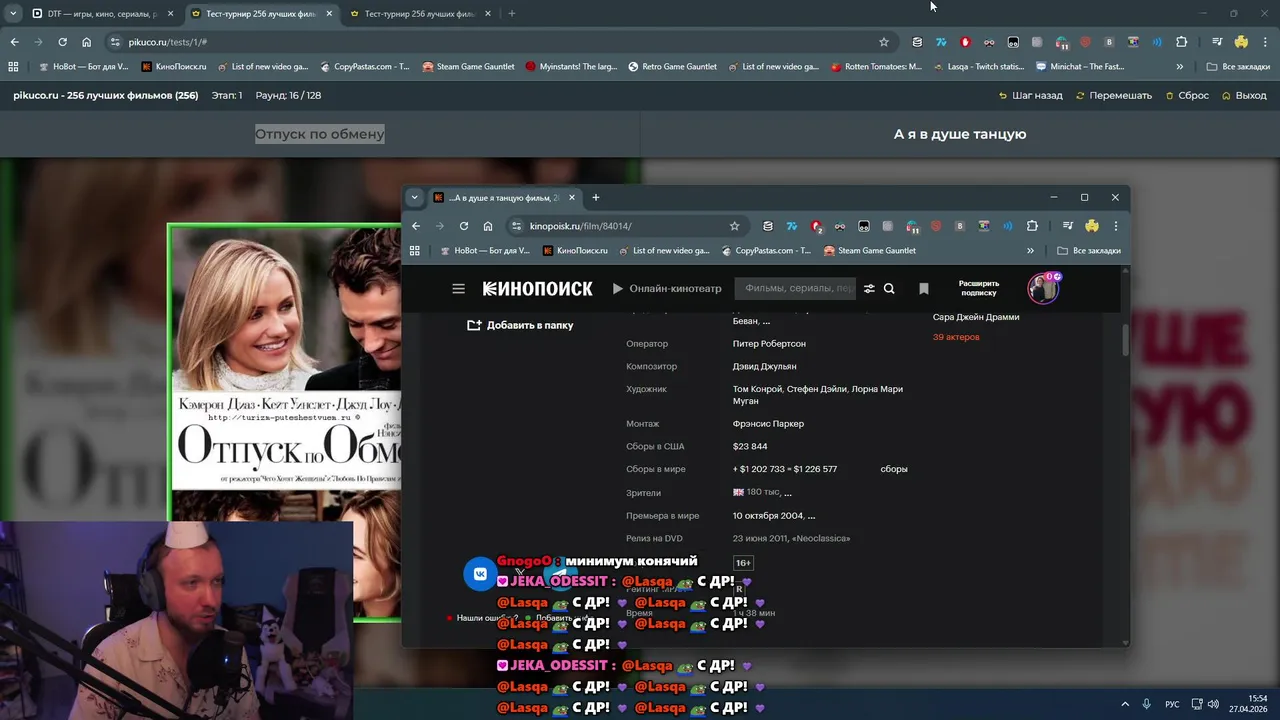Select the Отпуск по обмену movie poster
Viewport: 1280px width, 720px height.
pyautogui.click(x=285, y=422)
